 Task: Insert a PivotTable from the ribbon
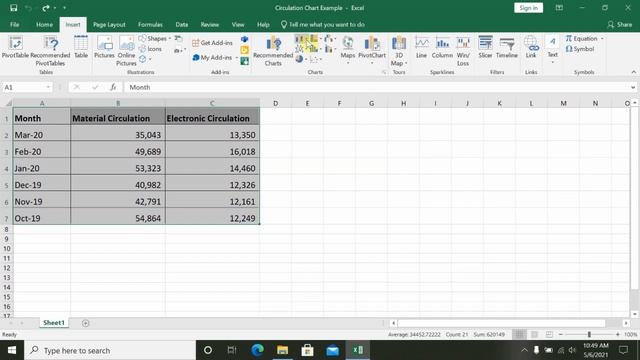tap(15, 47)
